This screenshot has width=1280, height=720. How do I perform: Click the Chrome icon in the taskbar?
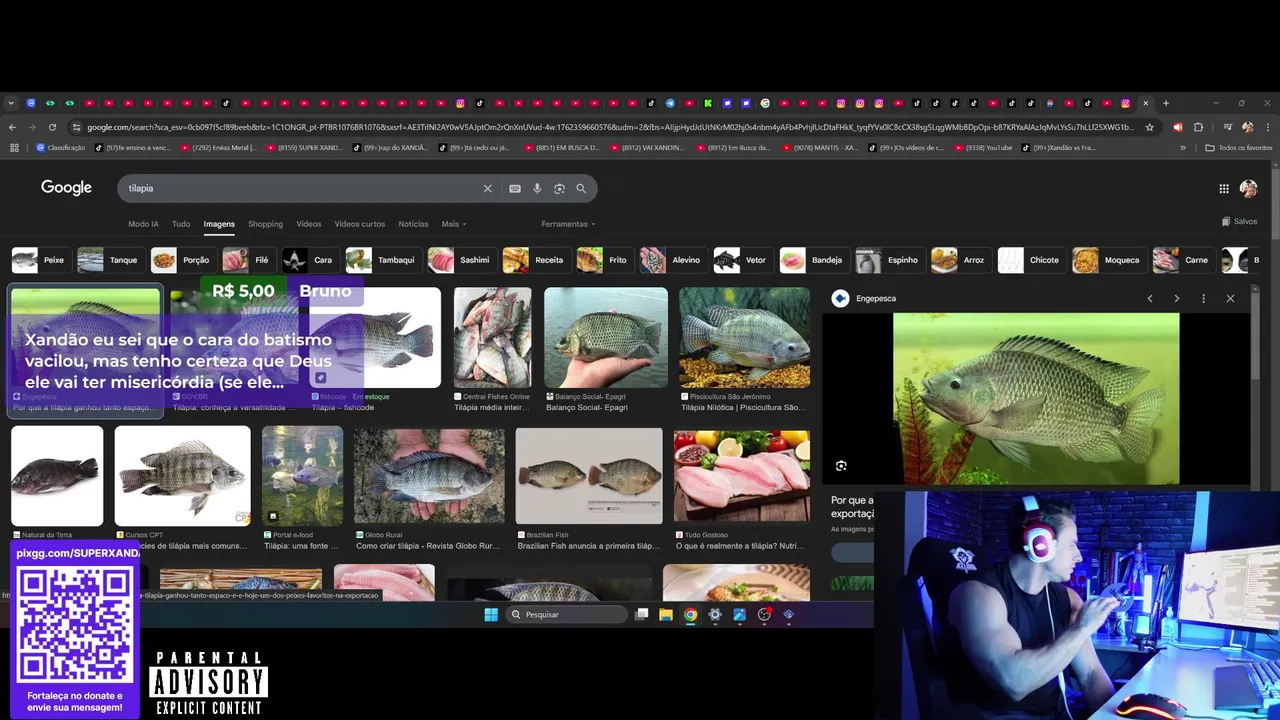pos(690,614)
